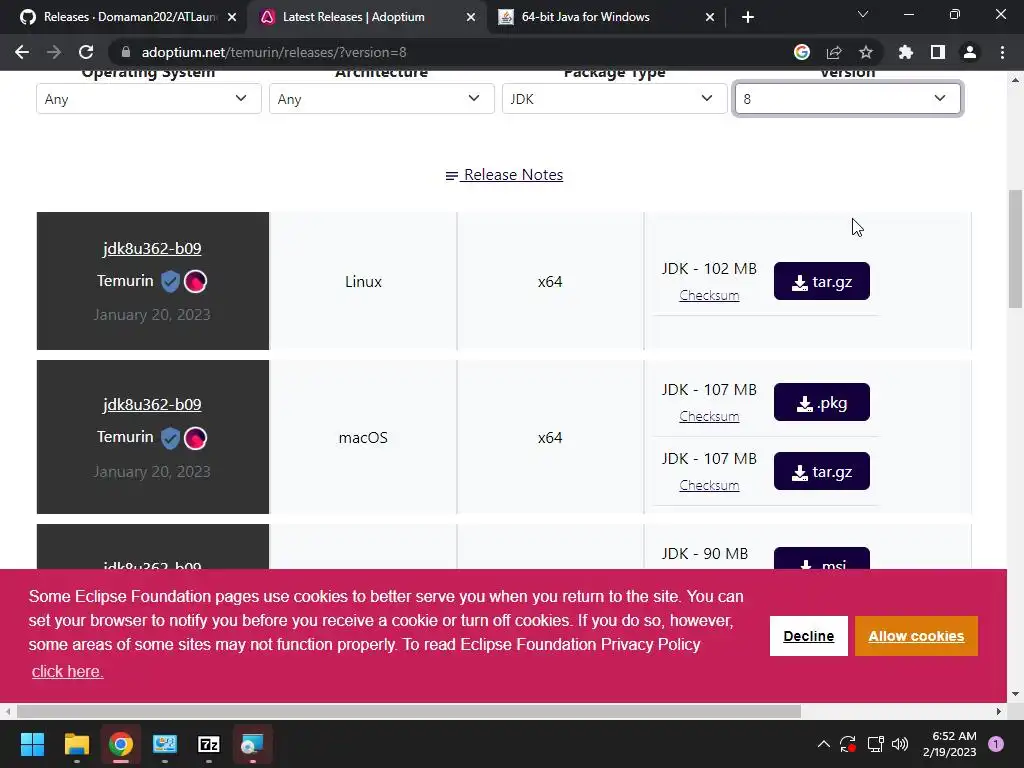The width and height of the screenshot is (1024, 768).
Task: Select the Latest Releases Adoptium tab
Action: coord(366,17)
